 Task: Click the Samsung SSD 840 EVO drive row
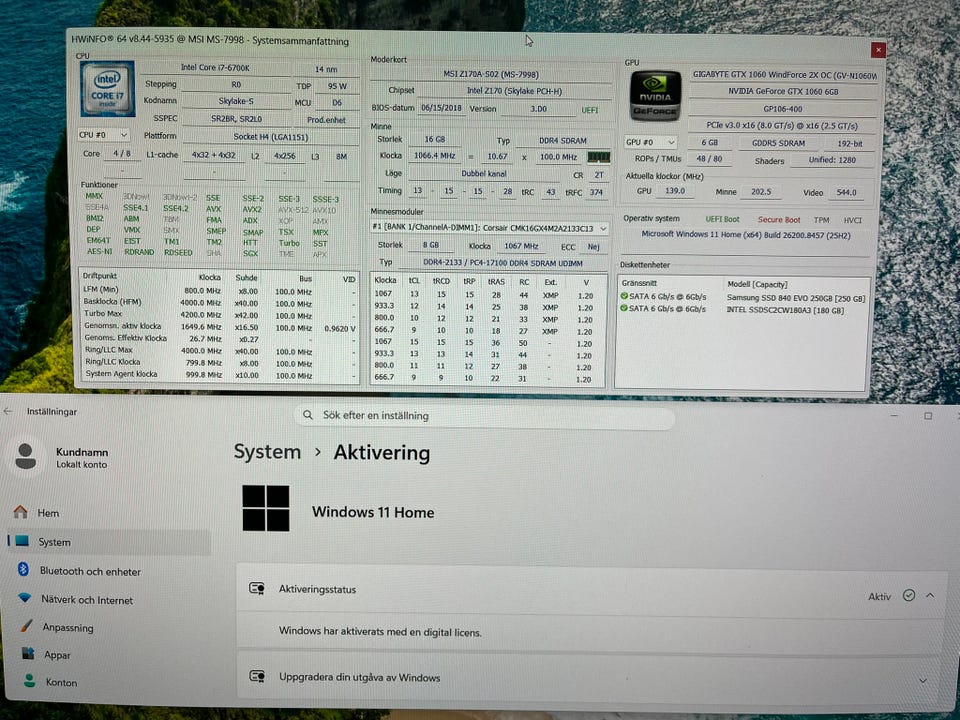click(x=743, y=298)
